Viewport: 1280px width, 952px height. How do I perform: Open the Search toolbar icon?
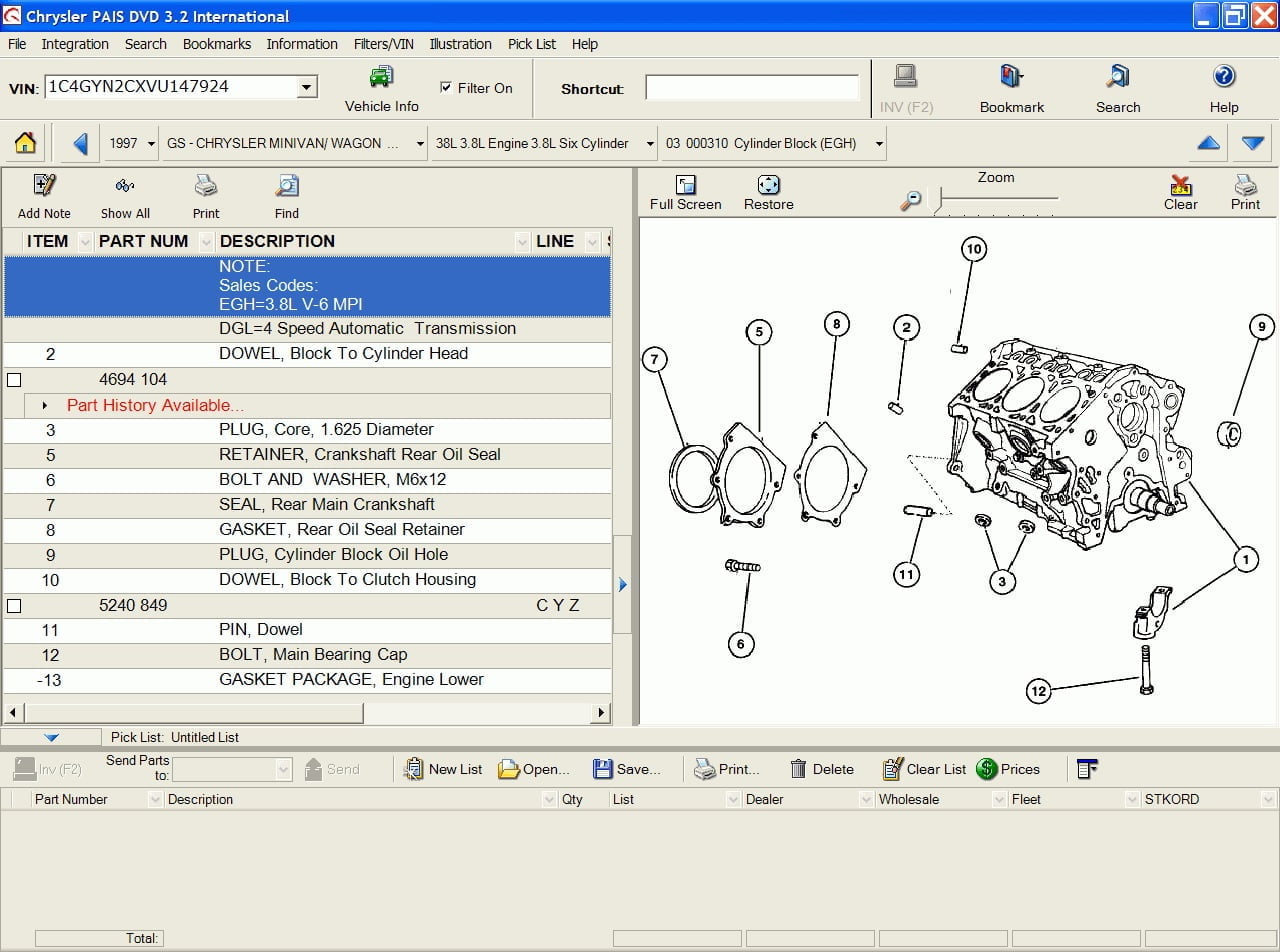1117,77
